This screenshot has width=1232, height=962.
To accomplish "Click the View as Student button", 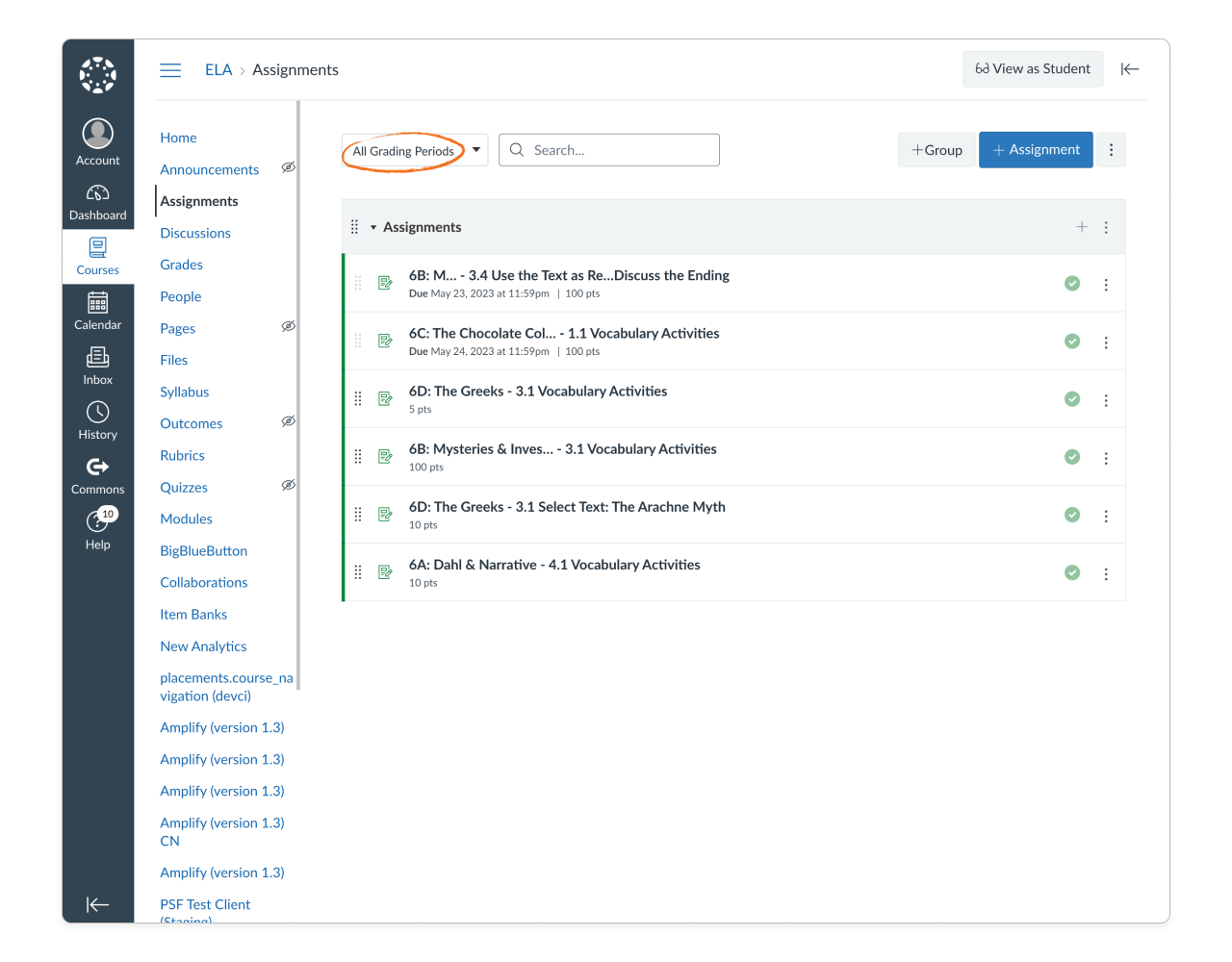I will coord(1033,68).
